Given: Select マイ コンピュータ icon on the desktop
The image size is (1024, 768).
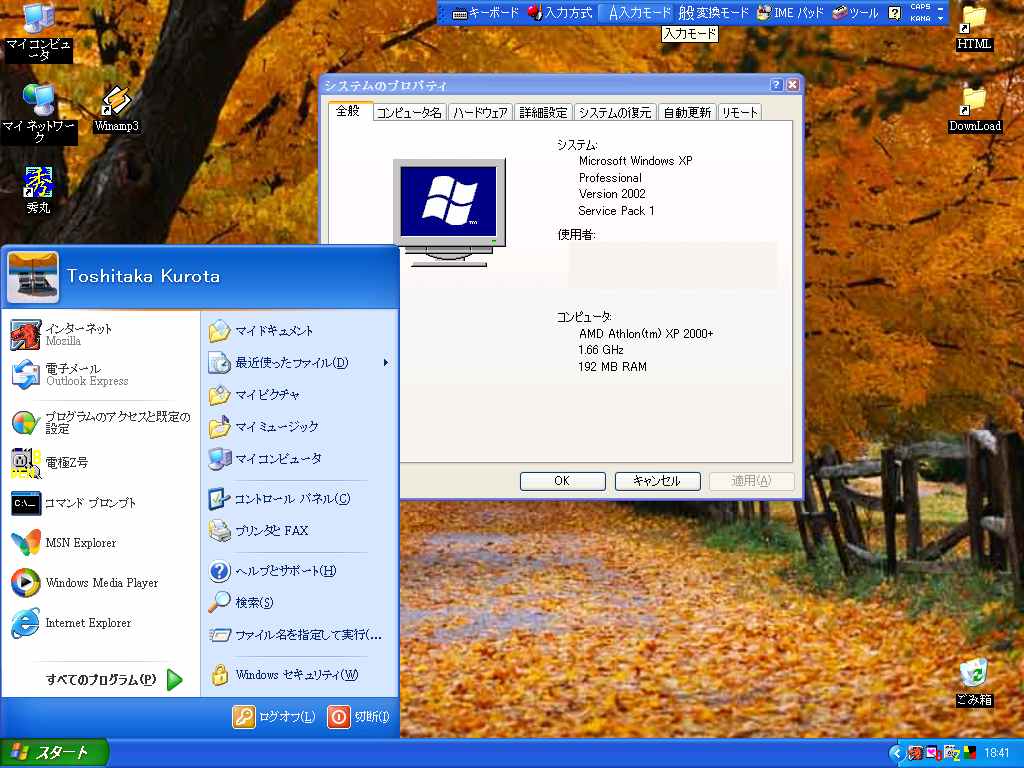Looking at the screenshot, I should pyautogui.click(x=38, y=33).
